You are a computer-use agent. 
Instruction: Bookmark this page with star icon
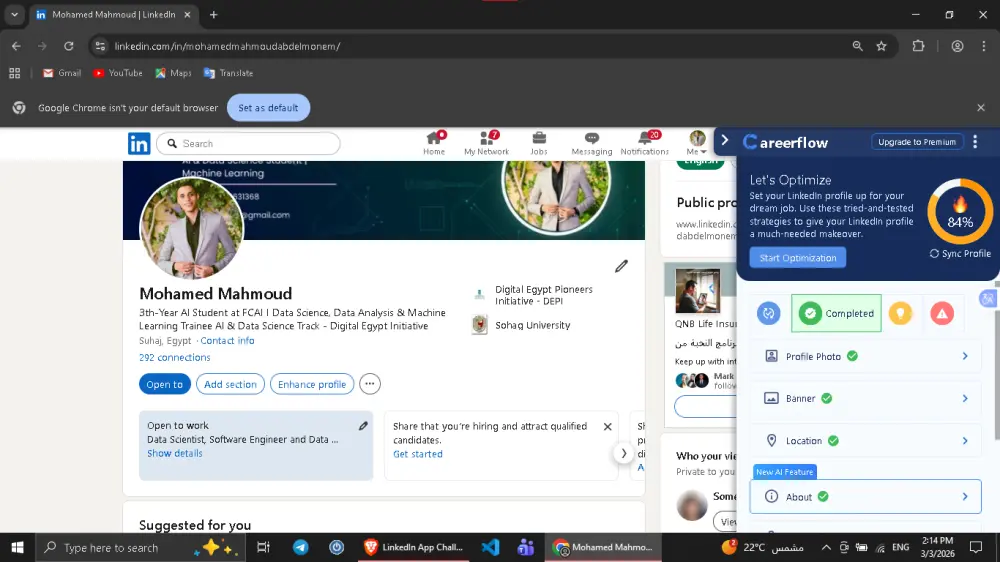[x=881, y=46]
